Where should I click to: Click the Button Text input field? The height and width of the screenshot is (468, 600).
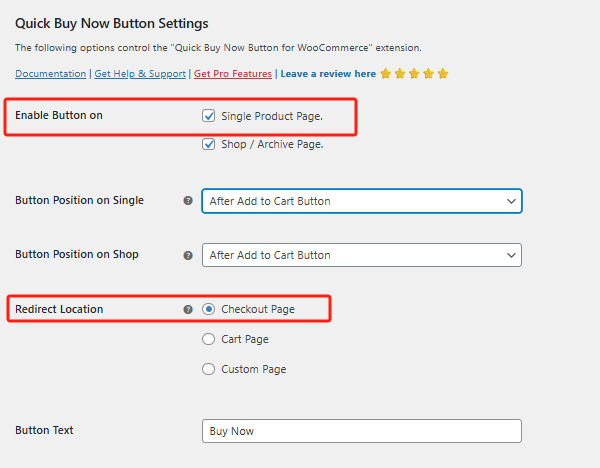click(x=361, y=431)
